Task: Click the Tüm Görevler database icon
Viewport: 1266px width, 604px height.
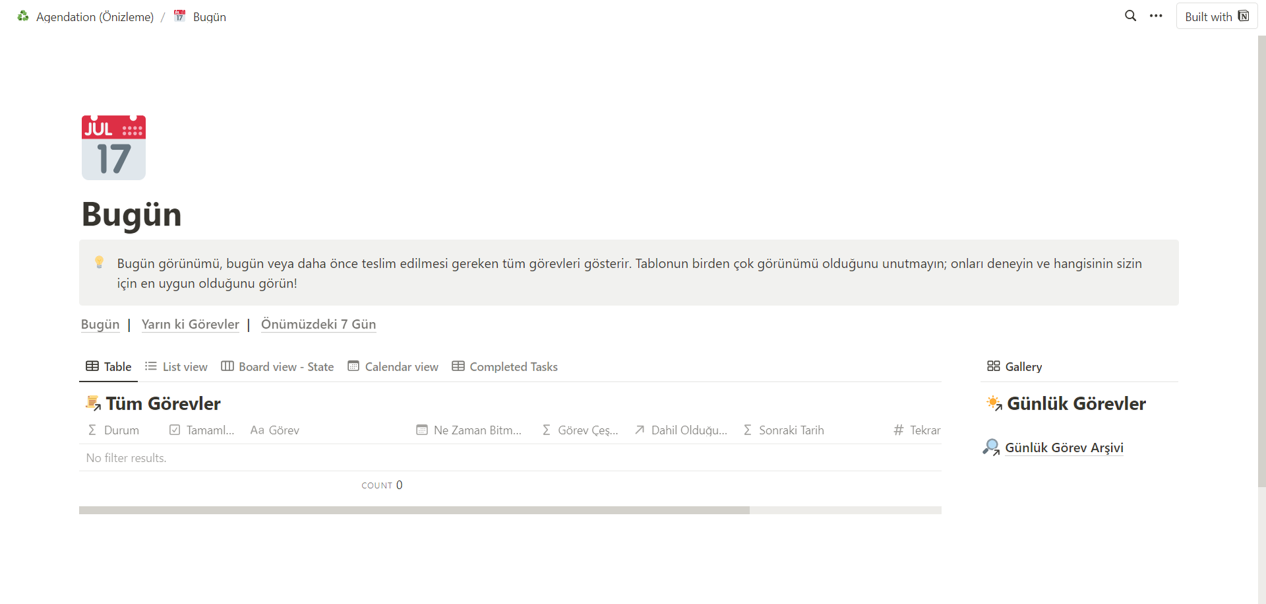Action: point(93,403)
